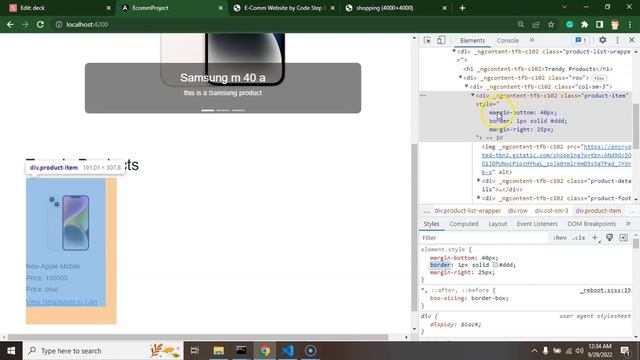Collapse the product-item div node
The height and width of the screenshot is (360, 640).
[473, 95]
